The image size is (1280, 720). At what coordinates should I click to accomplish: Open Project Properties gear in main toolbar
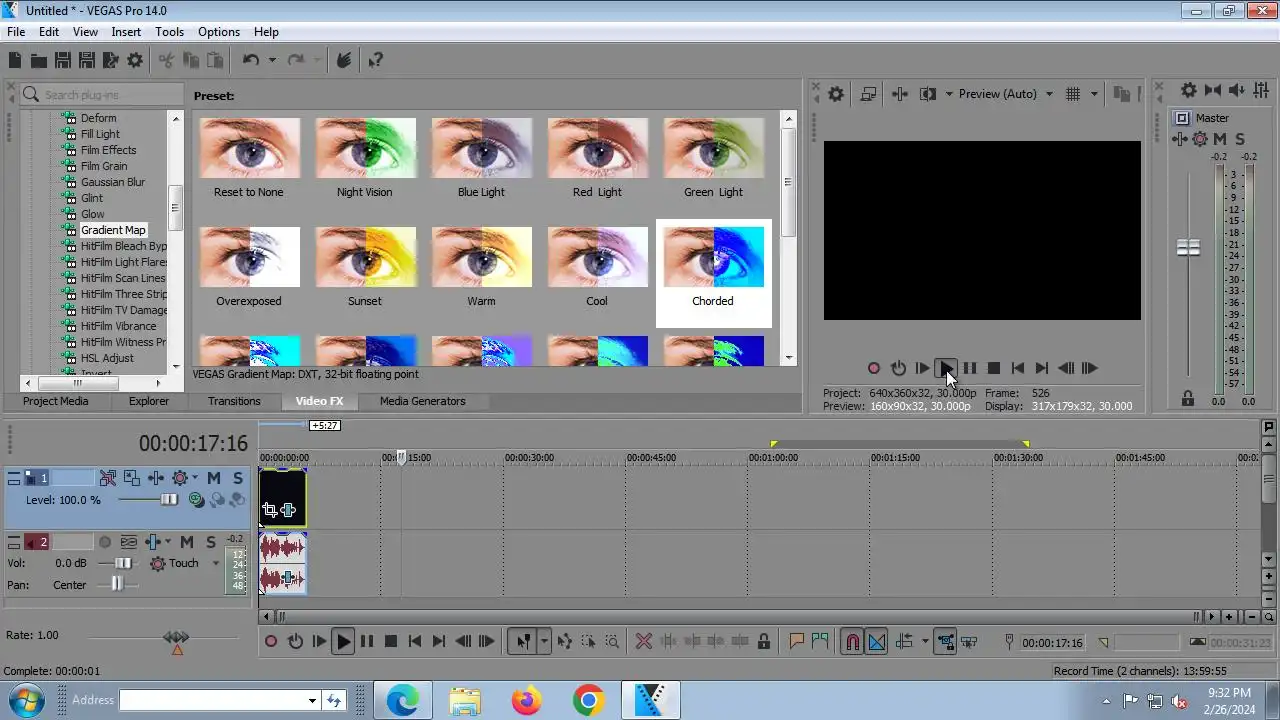pyautogui.click(x=135, y=61)
